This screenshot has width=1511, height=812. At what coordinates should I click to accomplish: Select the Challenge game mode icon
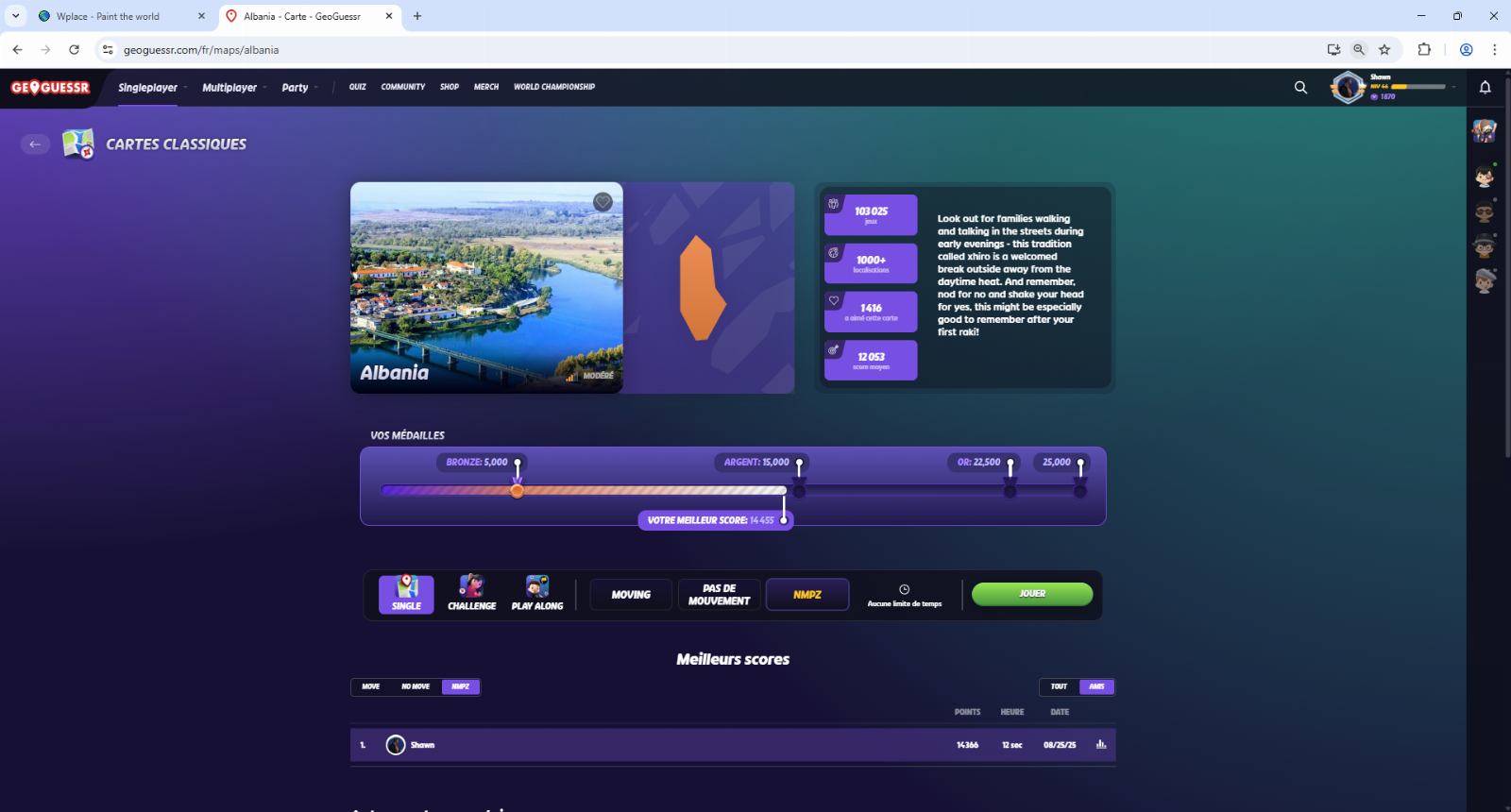471,594
